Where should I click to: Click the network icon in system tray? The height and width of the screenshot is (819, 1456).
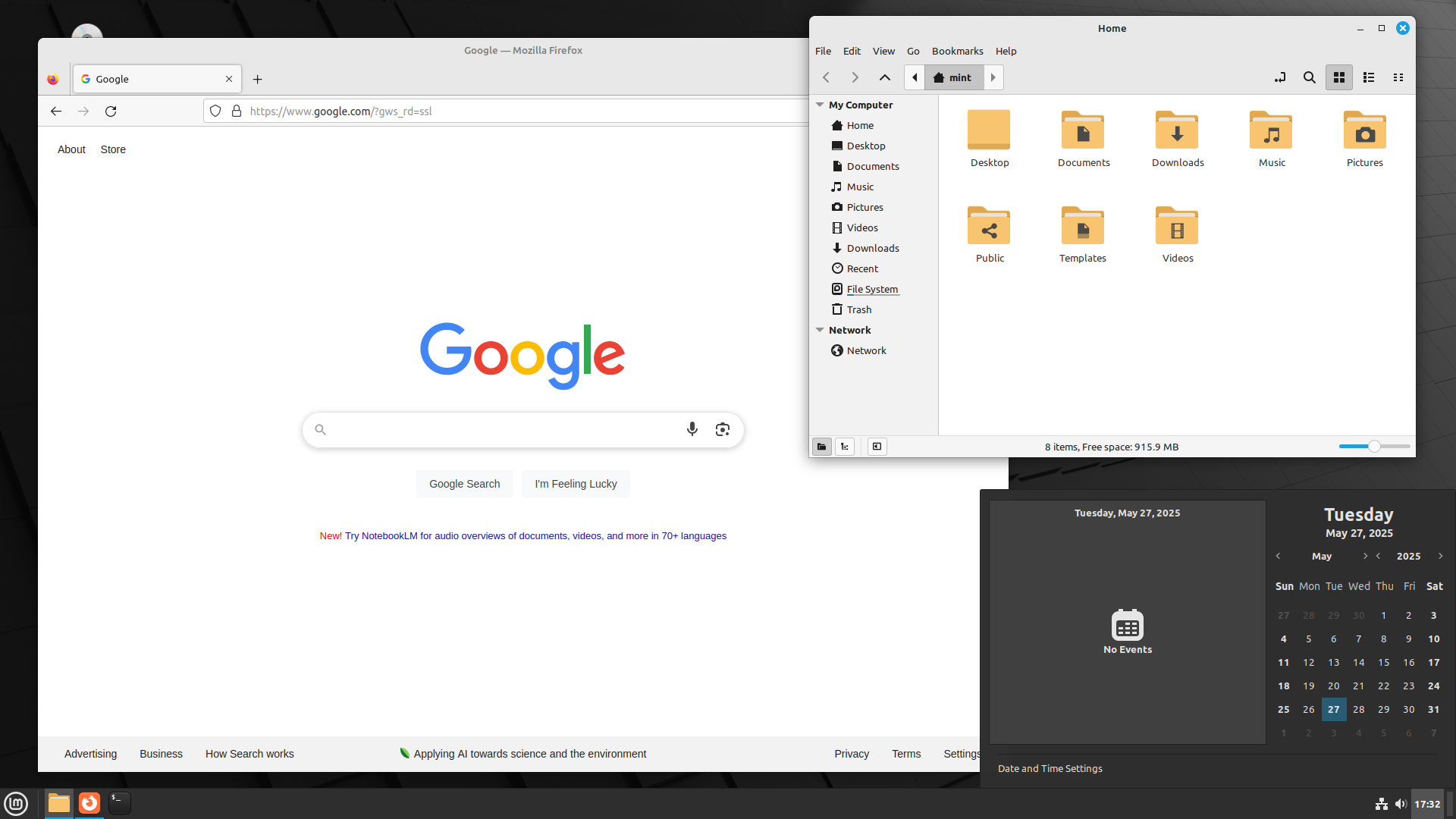coord(1382,804)
